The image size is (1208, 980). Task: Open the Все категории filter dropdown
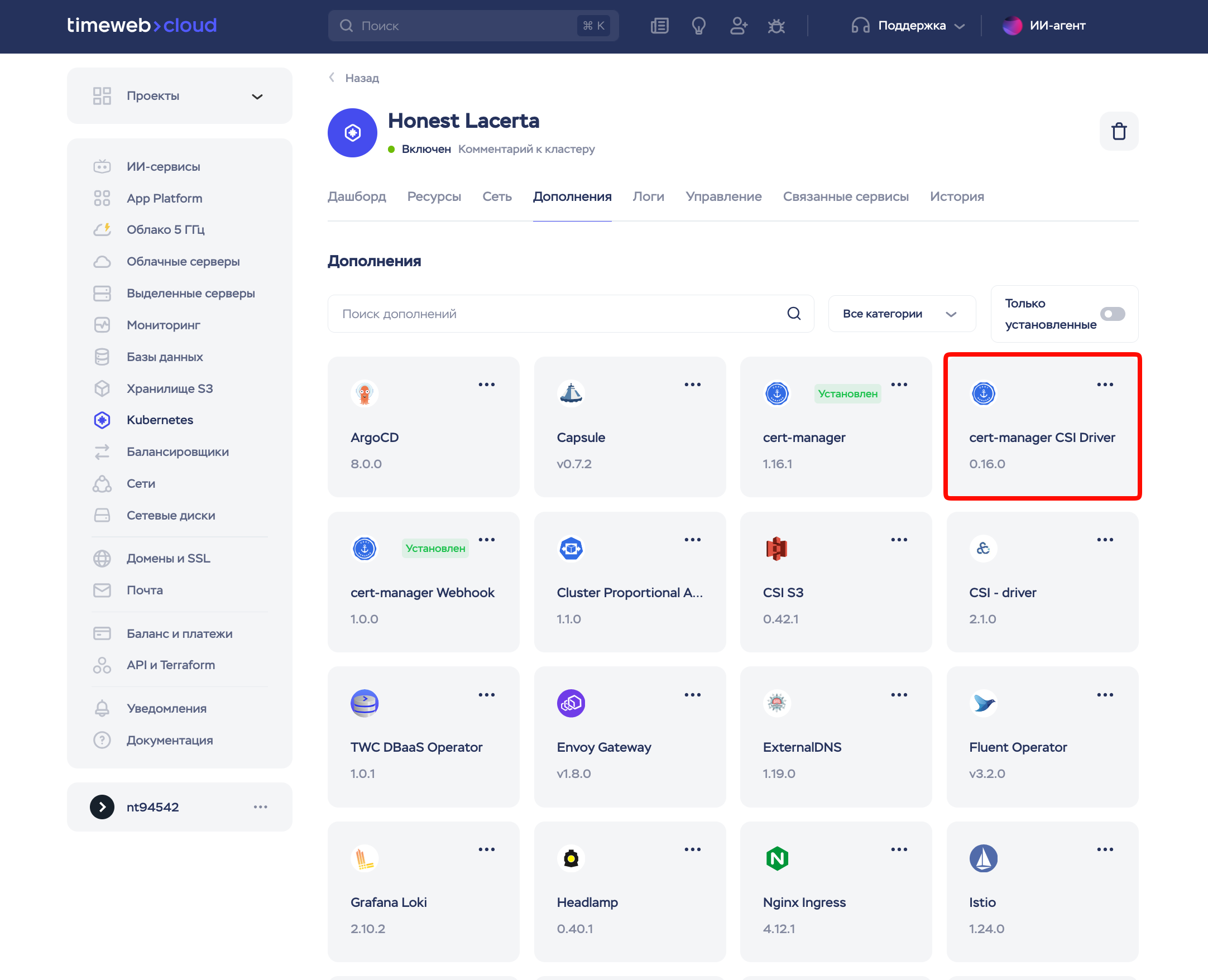click(x=902, y=313)
